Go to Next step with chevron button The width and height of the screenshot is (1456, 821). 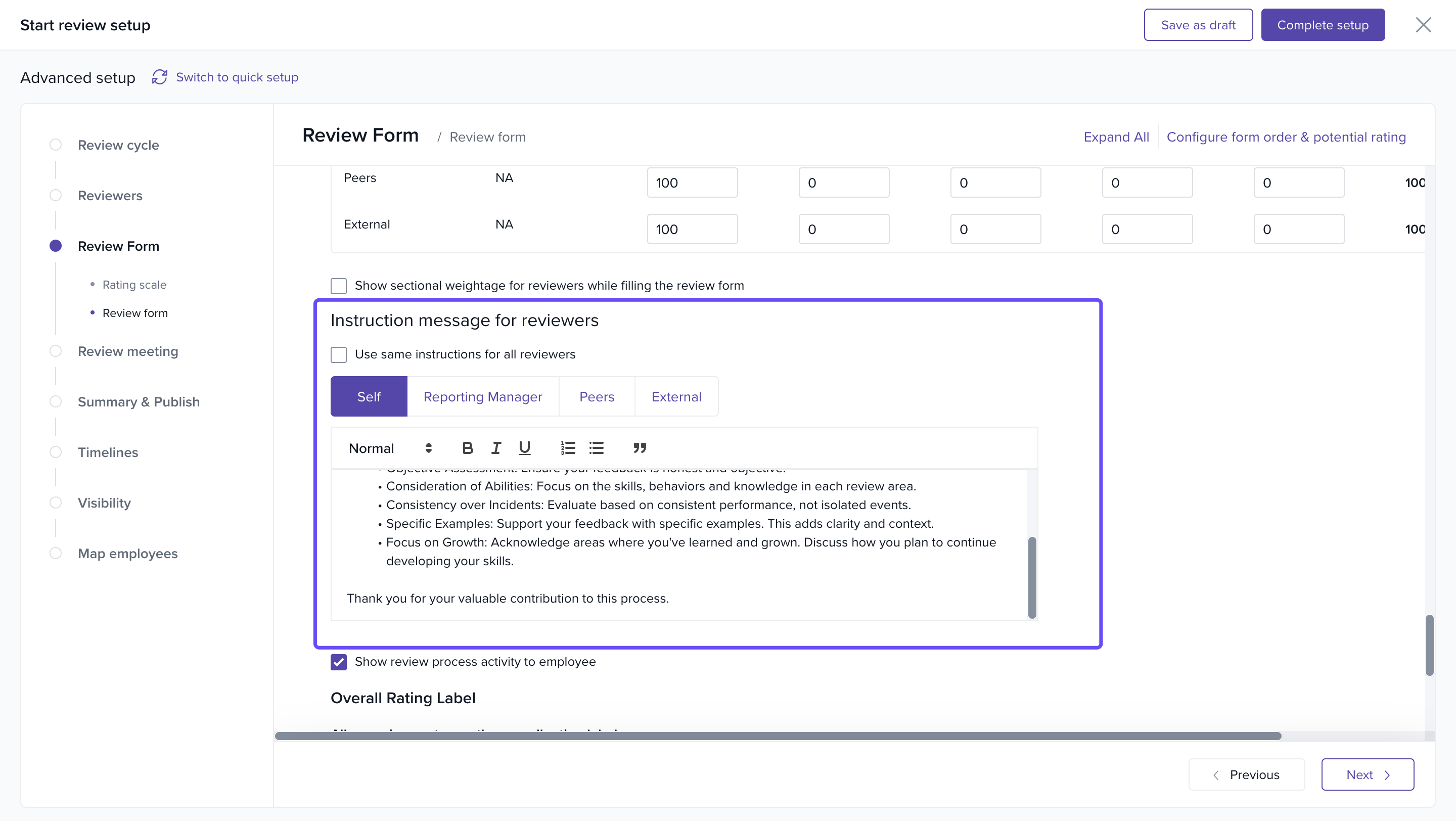1367,774
